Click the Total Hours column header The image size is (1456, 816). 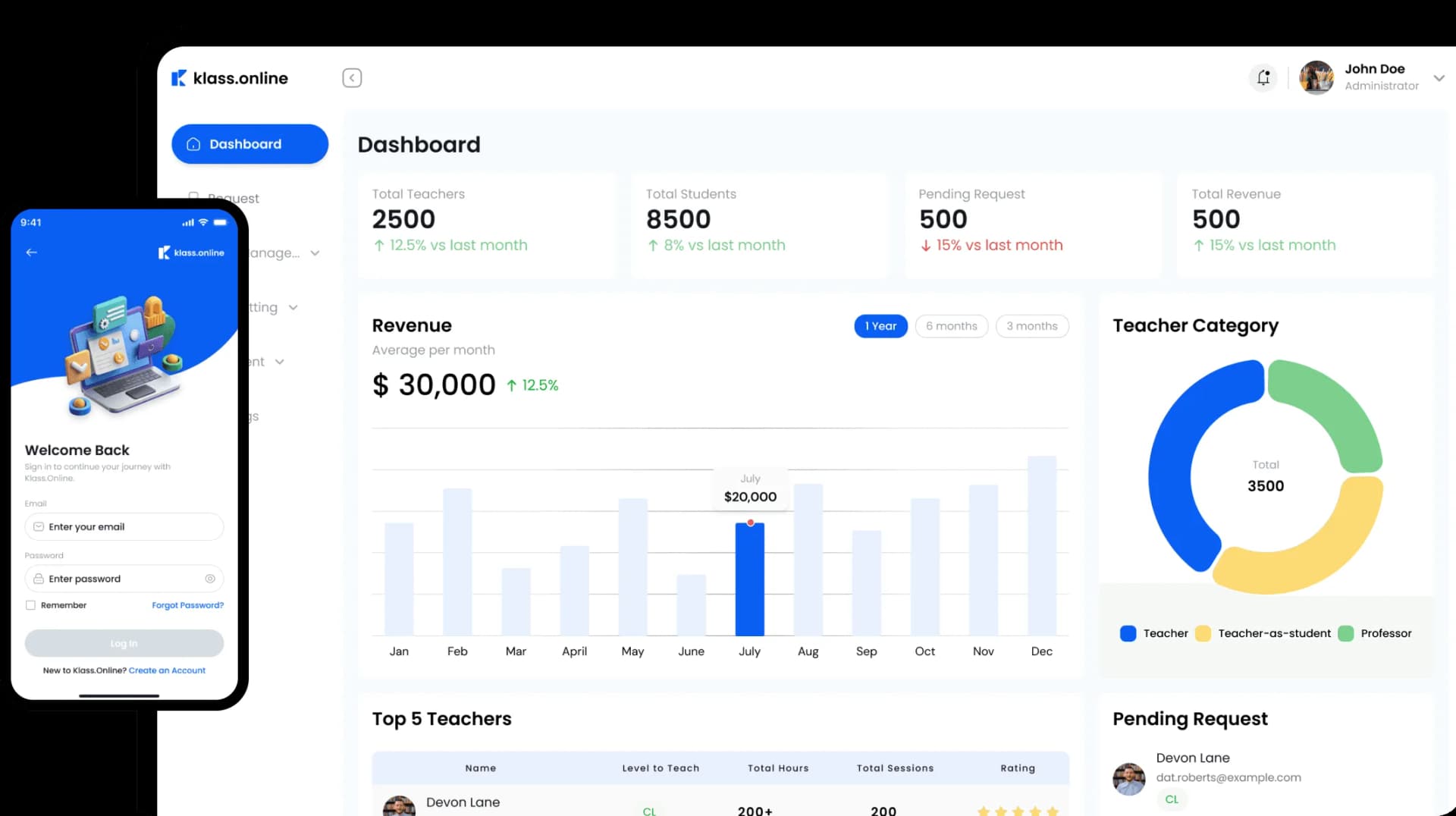[x=778, y=768]
